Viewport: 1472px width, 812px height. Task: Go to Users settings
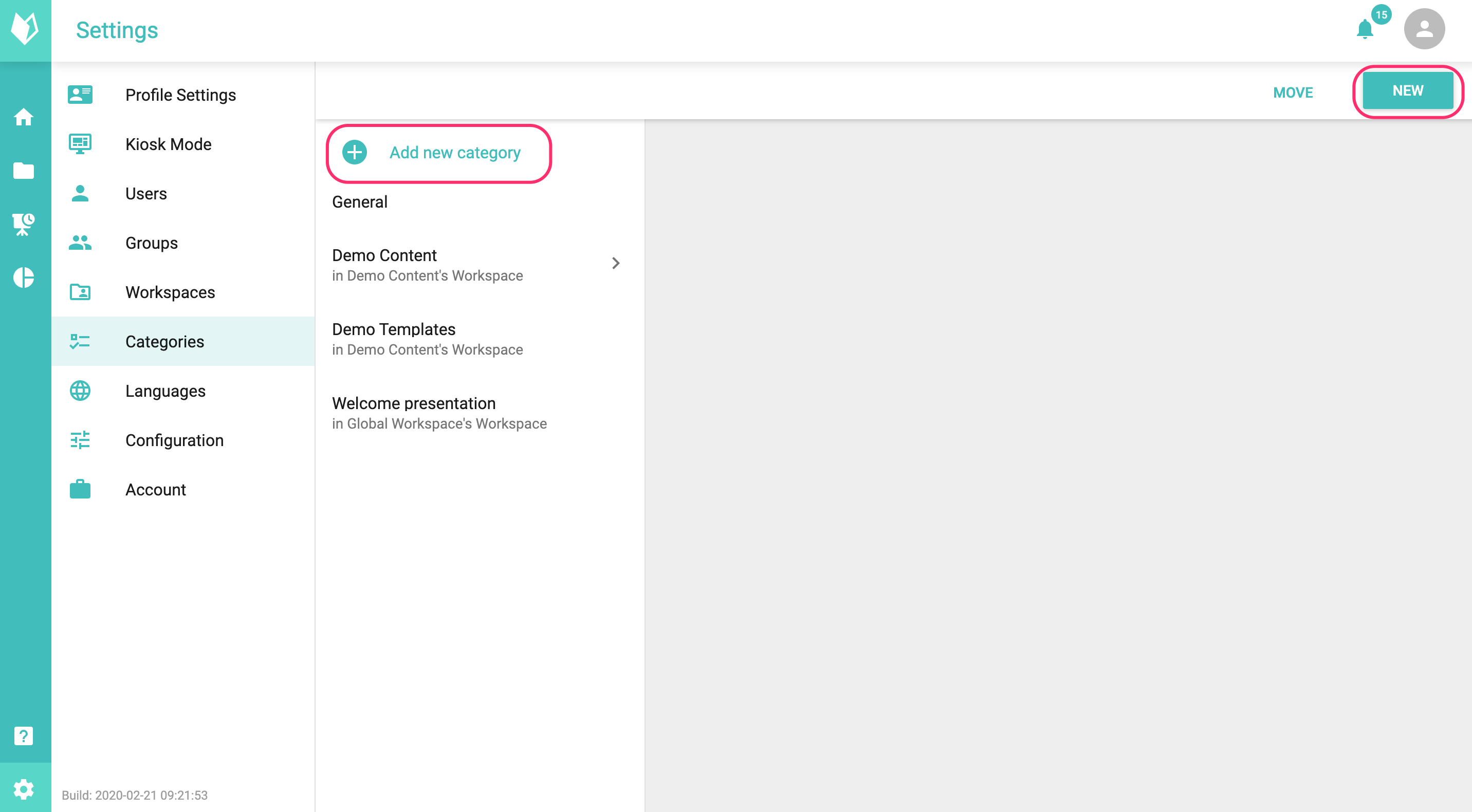[x=183, y=193]
